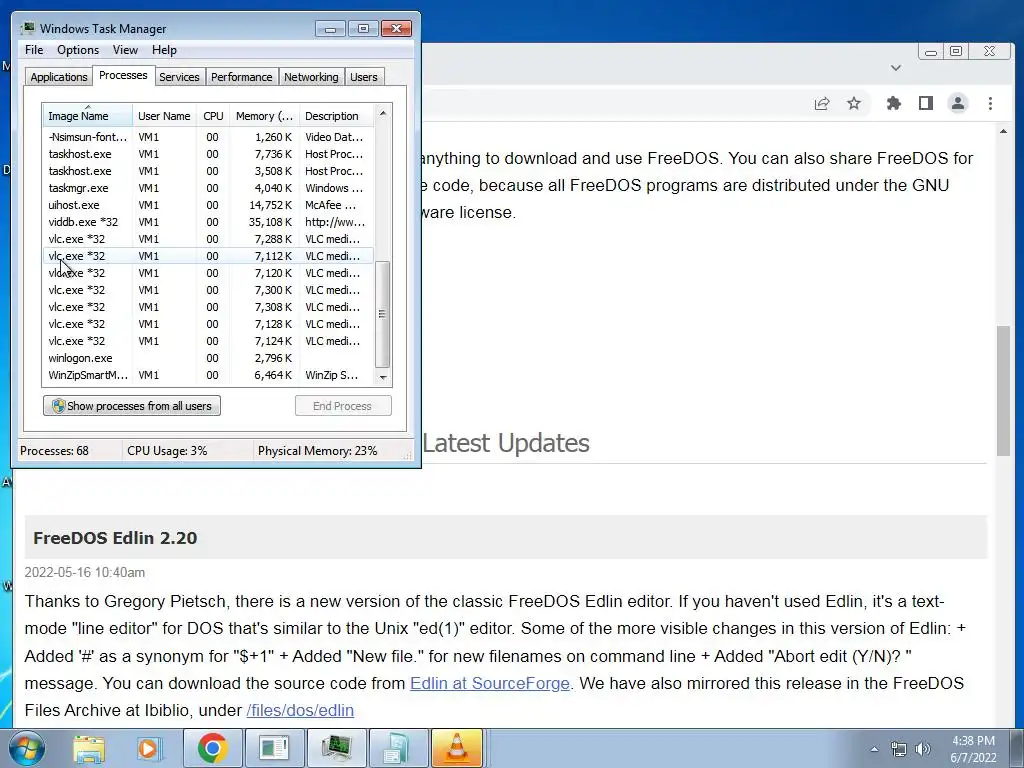This screenshot has width=1024, height=768.
Task: Switch to the Services tab
Action: [179, 77]
